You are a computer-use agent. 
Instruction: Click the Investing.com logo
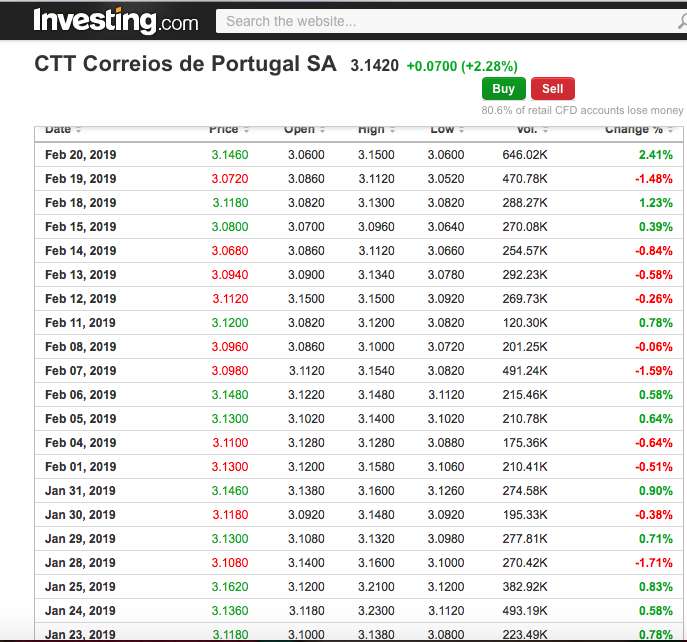(x=116, y=21)
